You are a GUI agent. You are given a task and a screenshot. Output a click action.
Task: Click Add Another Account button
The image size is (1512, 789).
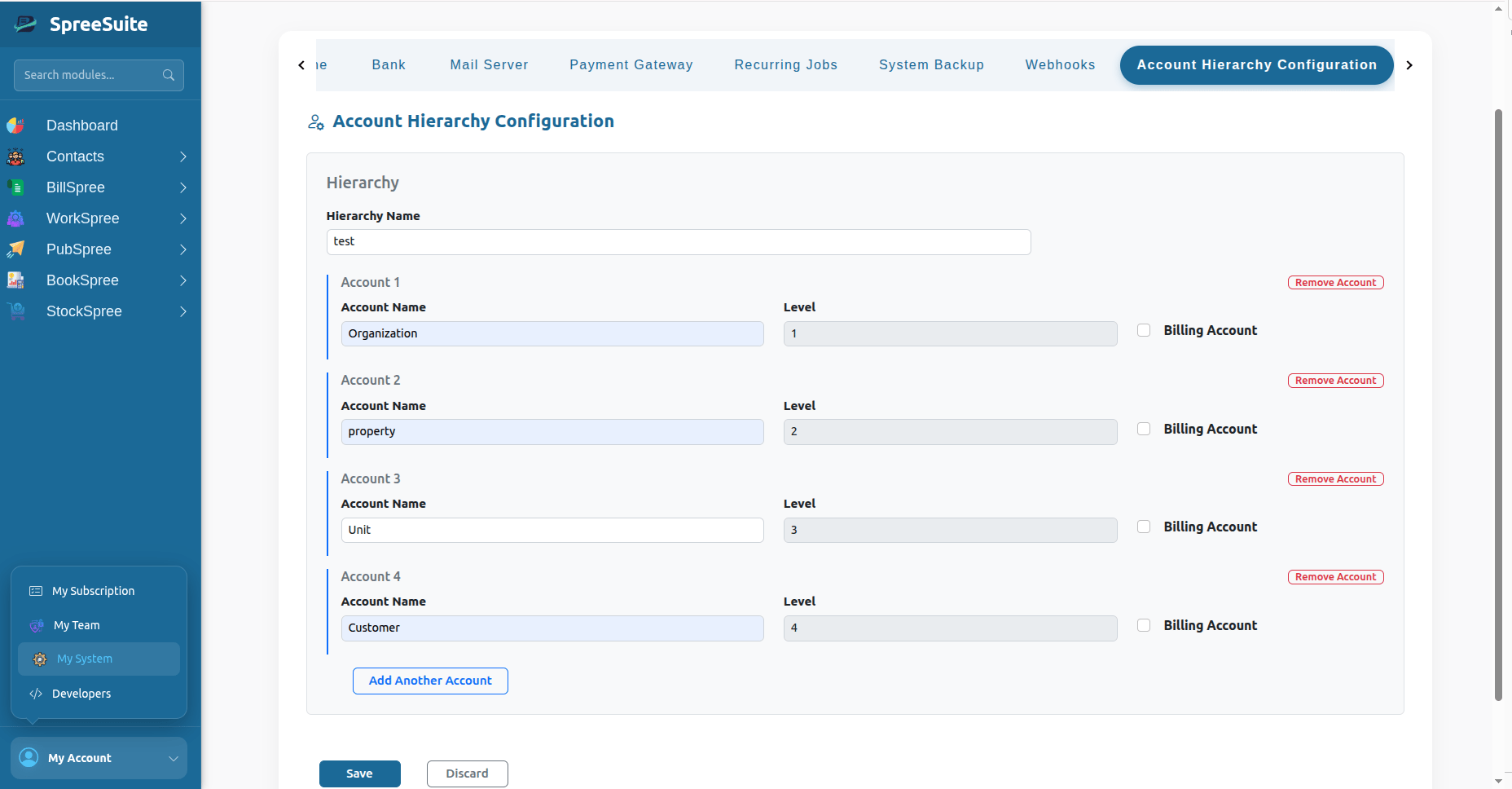click(430, 681)
